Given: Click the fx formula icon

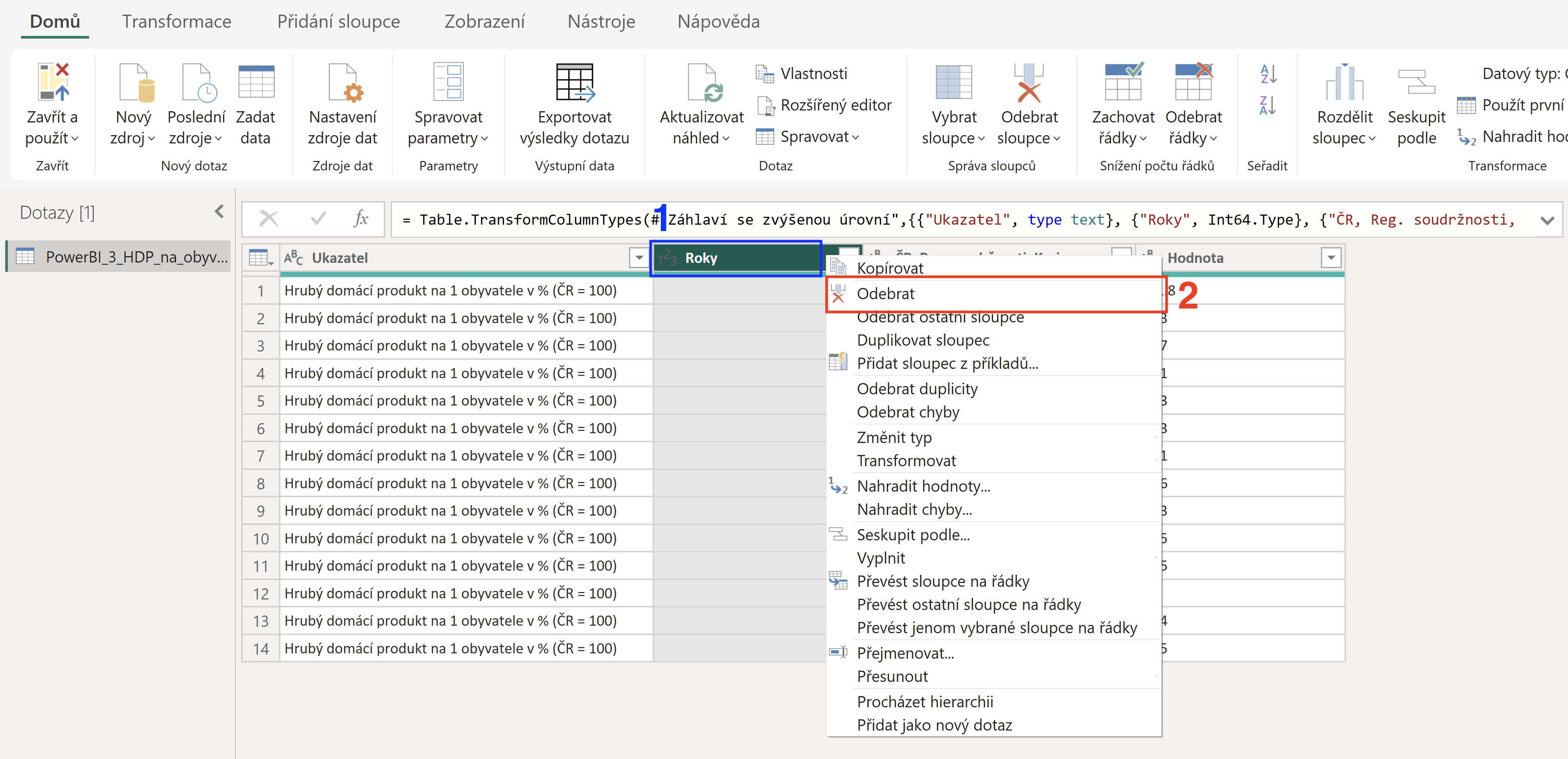Looking at the screenshot, I should (x=361, y=219).
